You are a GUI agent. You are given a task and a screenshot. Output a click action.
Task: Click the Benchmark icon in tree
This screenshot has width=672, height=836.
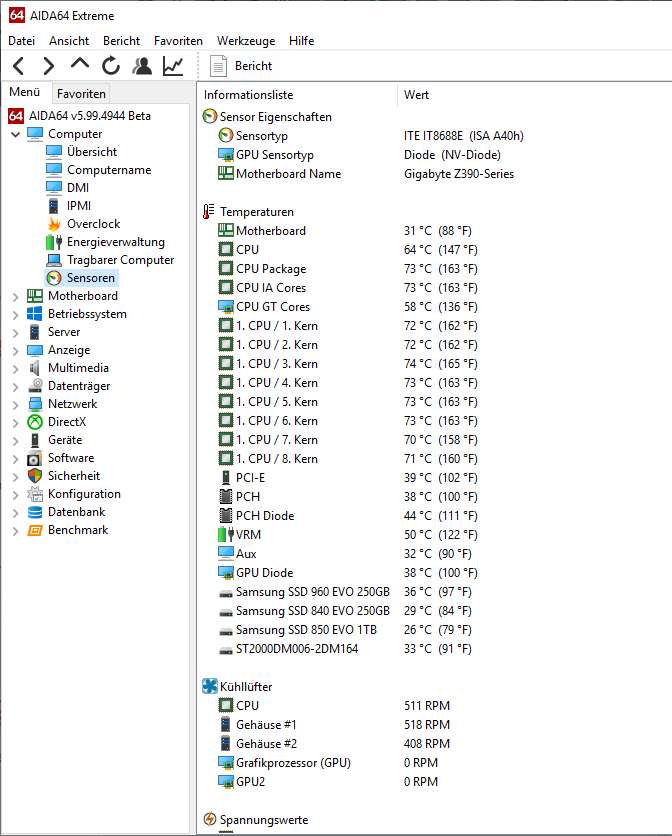tap(35, 530)
